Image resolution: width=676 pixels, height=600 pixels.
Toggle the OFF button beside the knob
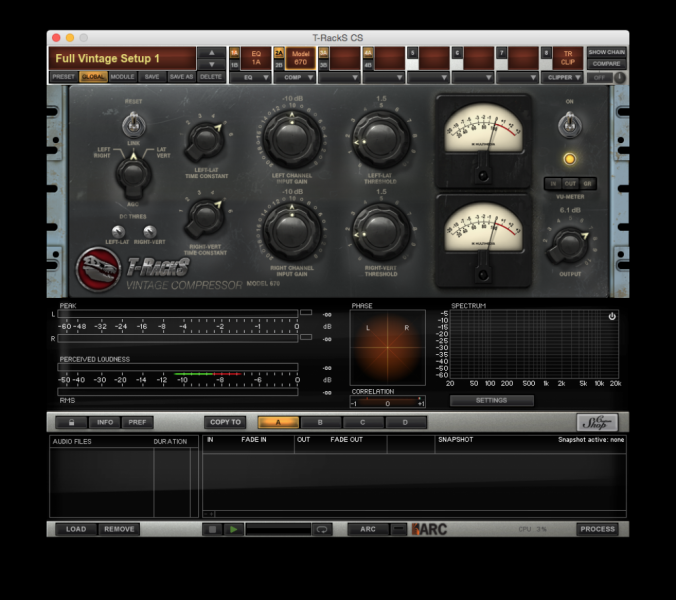(x=600, y=78)
